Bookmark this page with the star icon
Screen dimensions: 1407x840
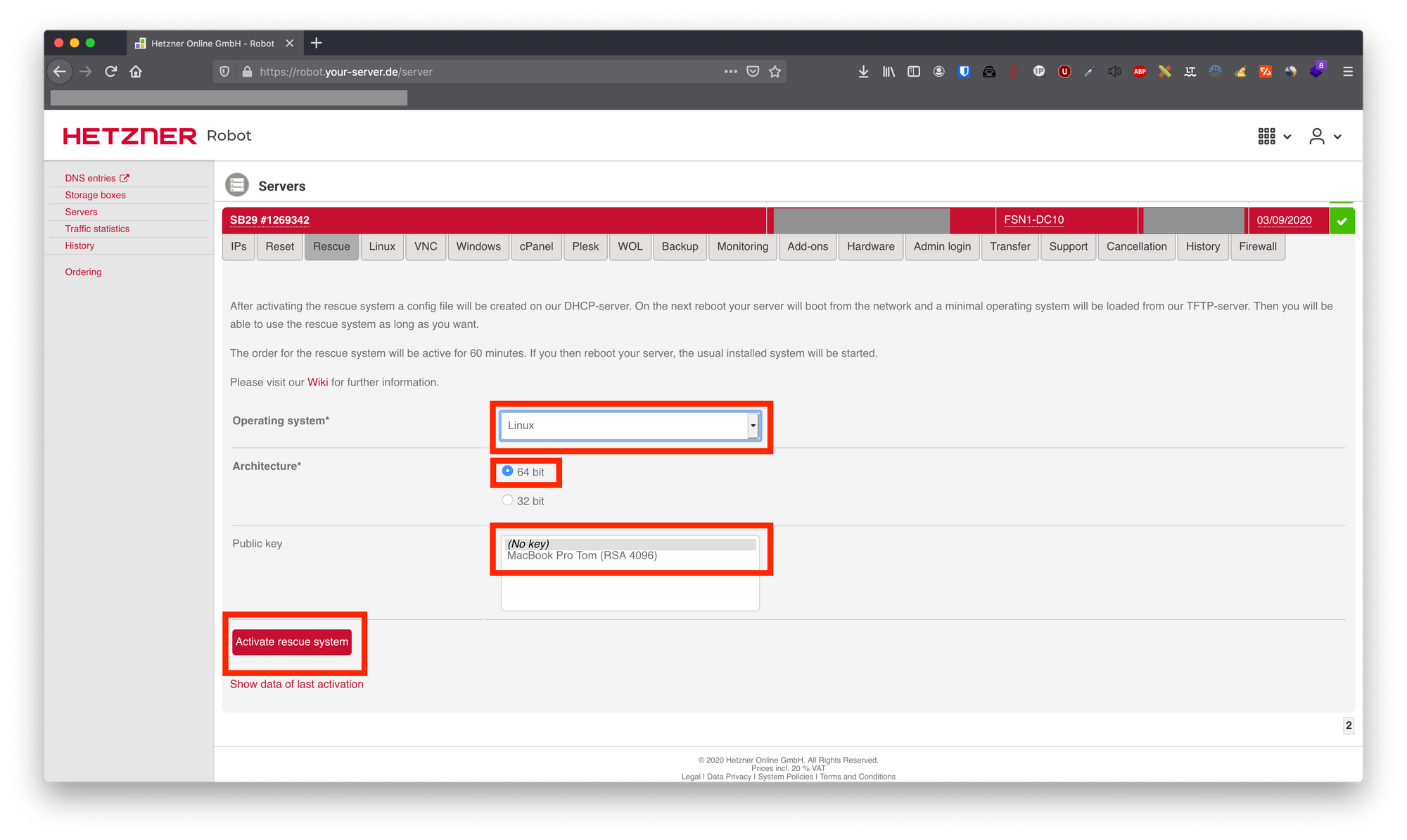tap(775, 72)
